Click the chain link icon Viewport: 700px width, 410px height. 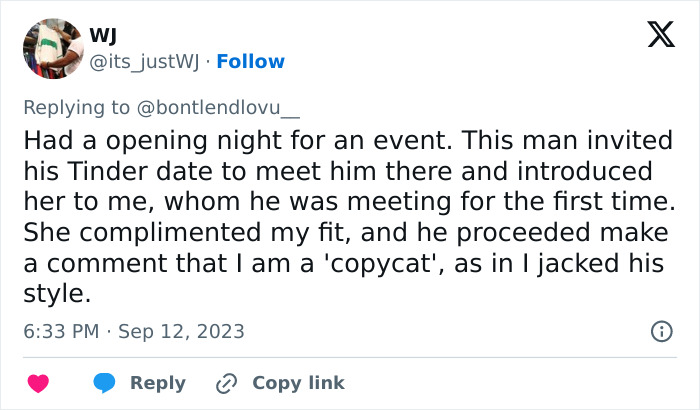[x=227, y=383]
